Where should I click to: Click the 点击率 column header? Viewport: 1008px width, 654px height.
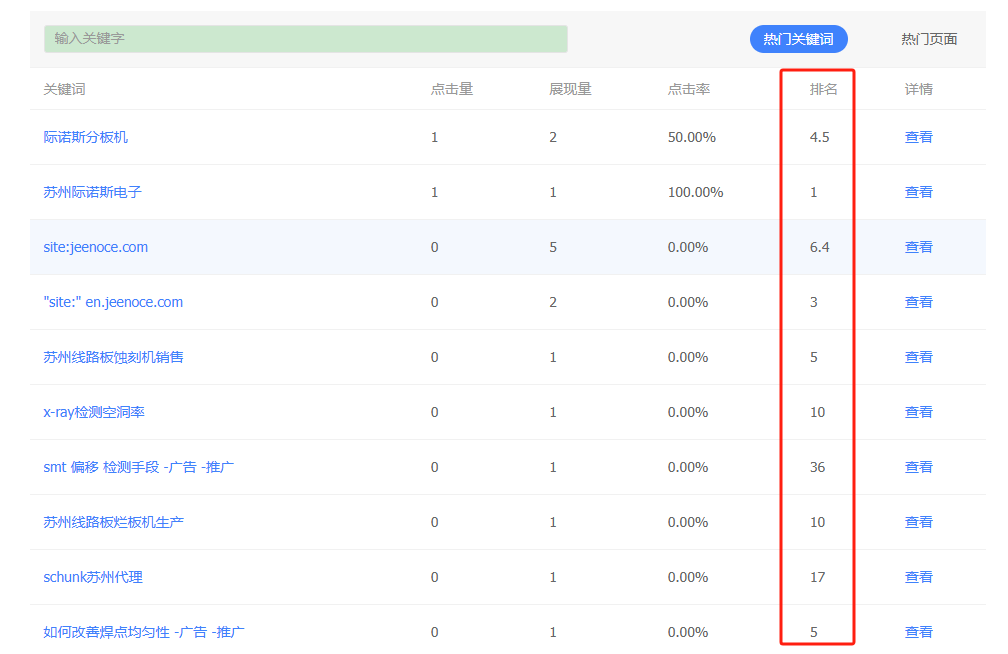pos(688,89)
